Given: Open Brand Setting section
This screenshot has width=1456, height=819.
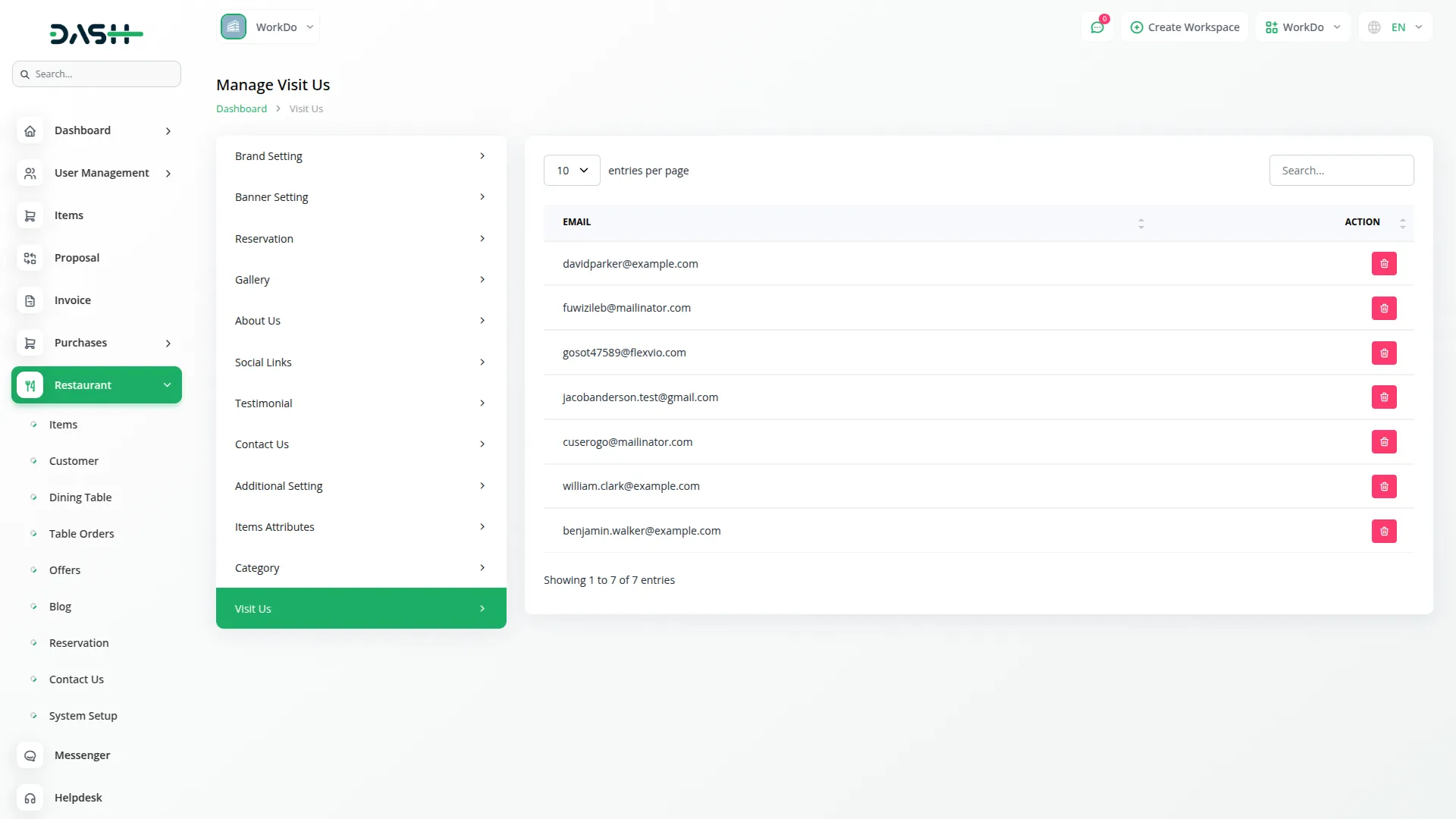Looking at the screenshot, I should [x=361, y=156].
